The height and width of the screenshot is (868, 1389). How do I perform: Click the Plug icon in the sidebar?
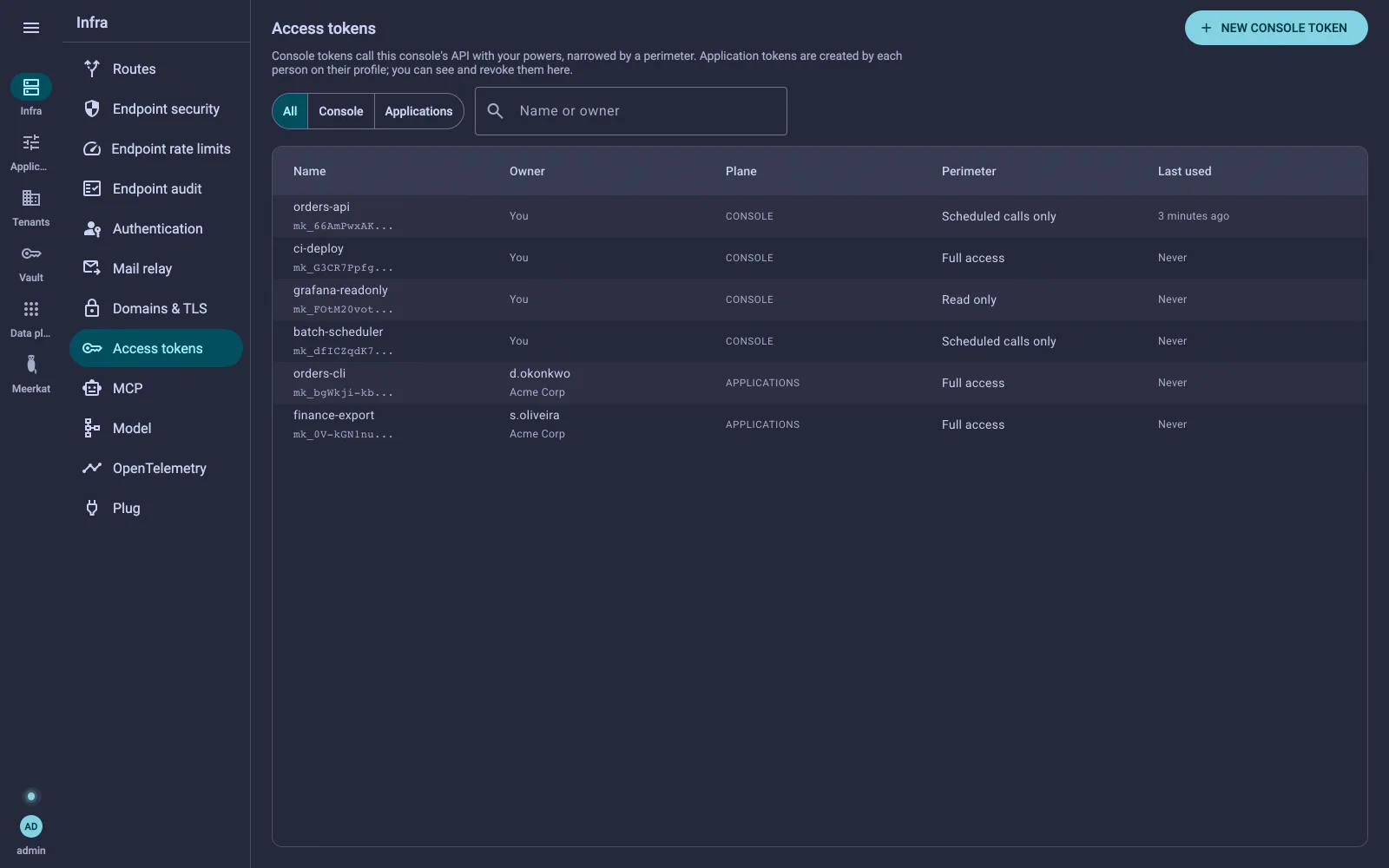point(92,508)
